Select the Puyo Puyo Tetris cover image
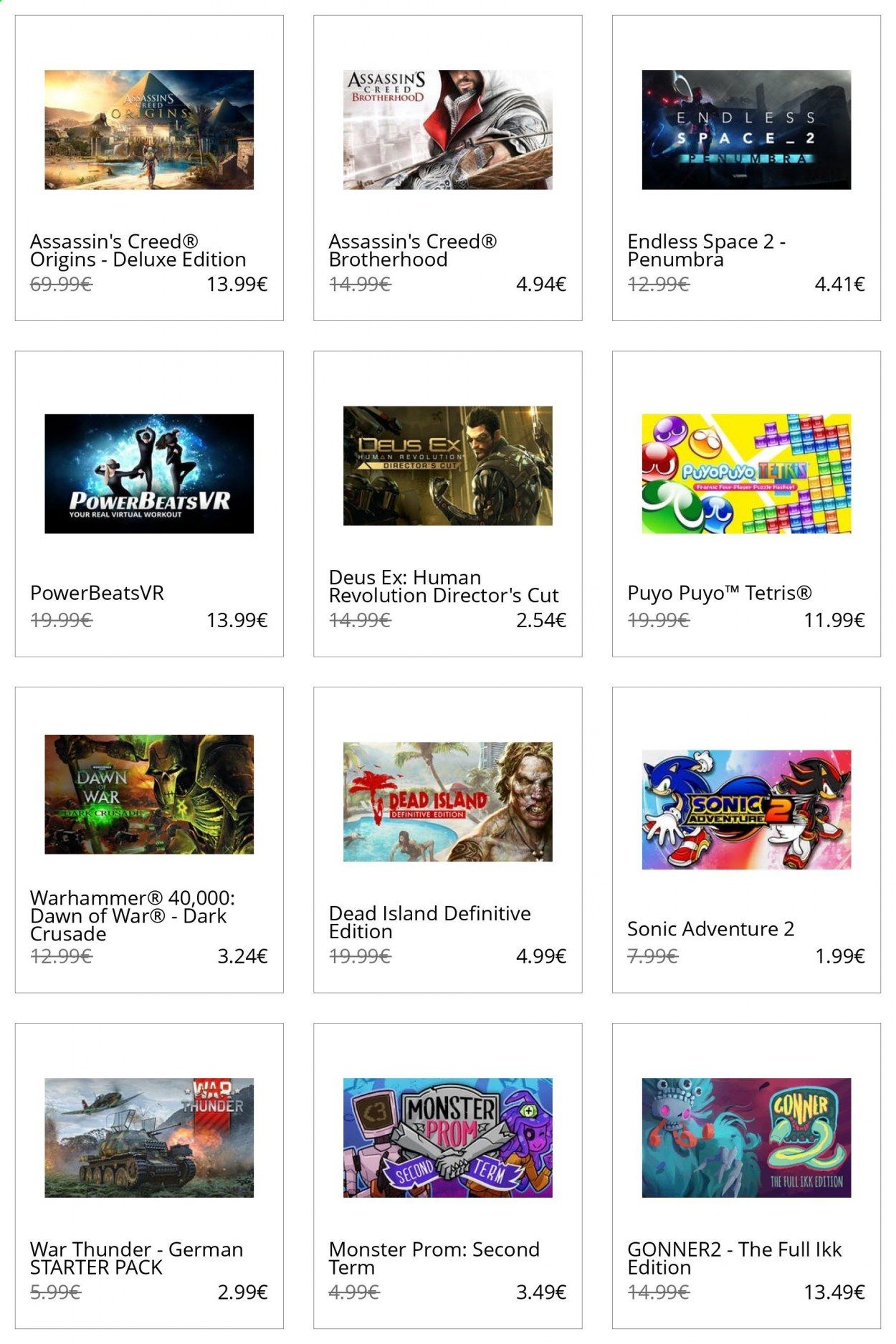The width and height of the screenshot is (896, 1344). coord(746,474)
